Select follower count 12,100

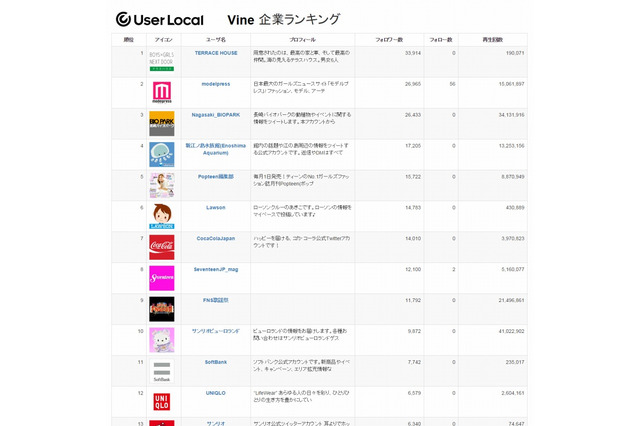coord(413,269)
